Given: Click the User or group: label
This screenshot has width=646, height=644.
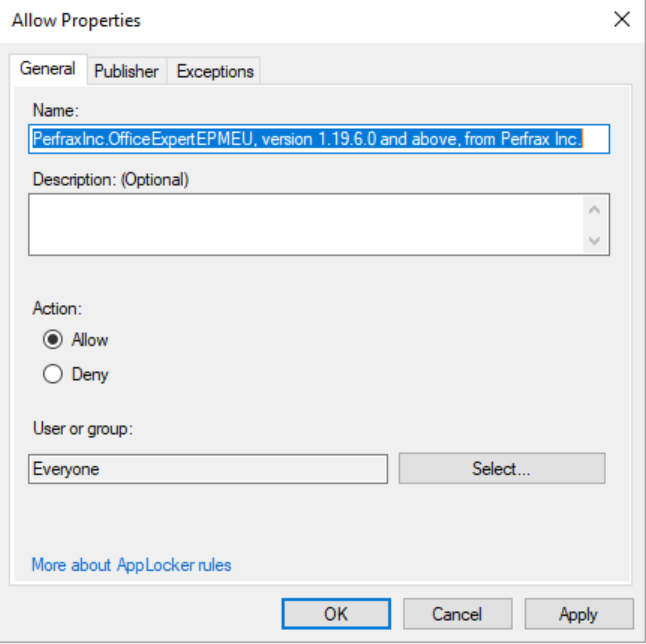Looking at the screenshot, I should pyautogui.click(x=82, y=429).
